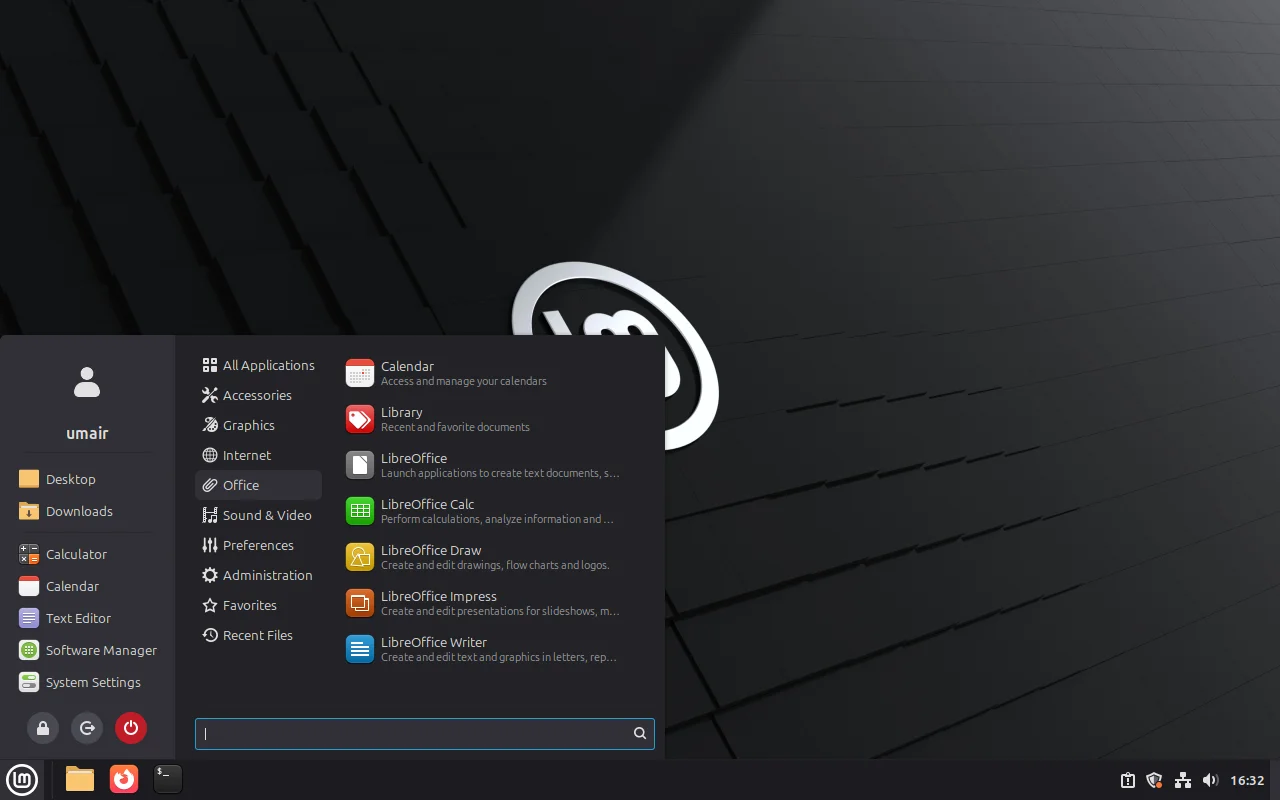Click 'Access and manage your calendars' text

tap(464, 381)
